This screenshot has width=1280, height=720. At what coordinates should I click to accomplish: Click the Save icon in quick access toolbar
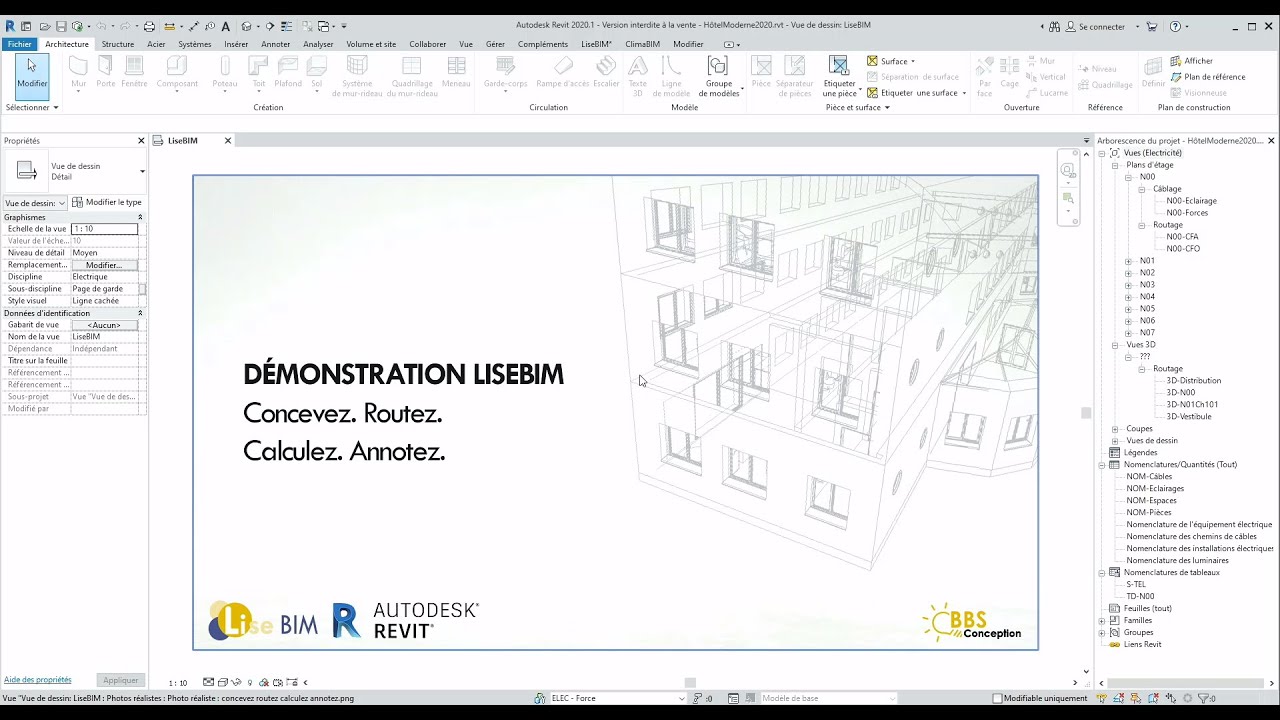(61, 26)
